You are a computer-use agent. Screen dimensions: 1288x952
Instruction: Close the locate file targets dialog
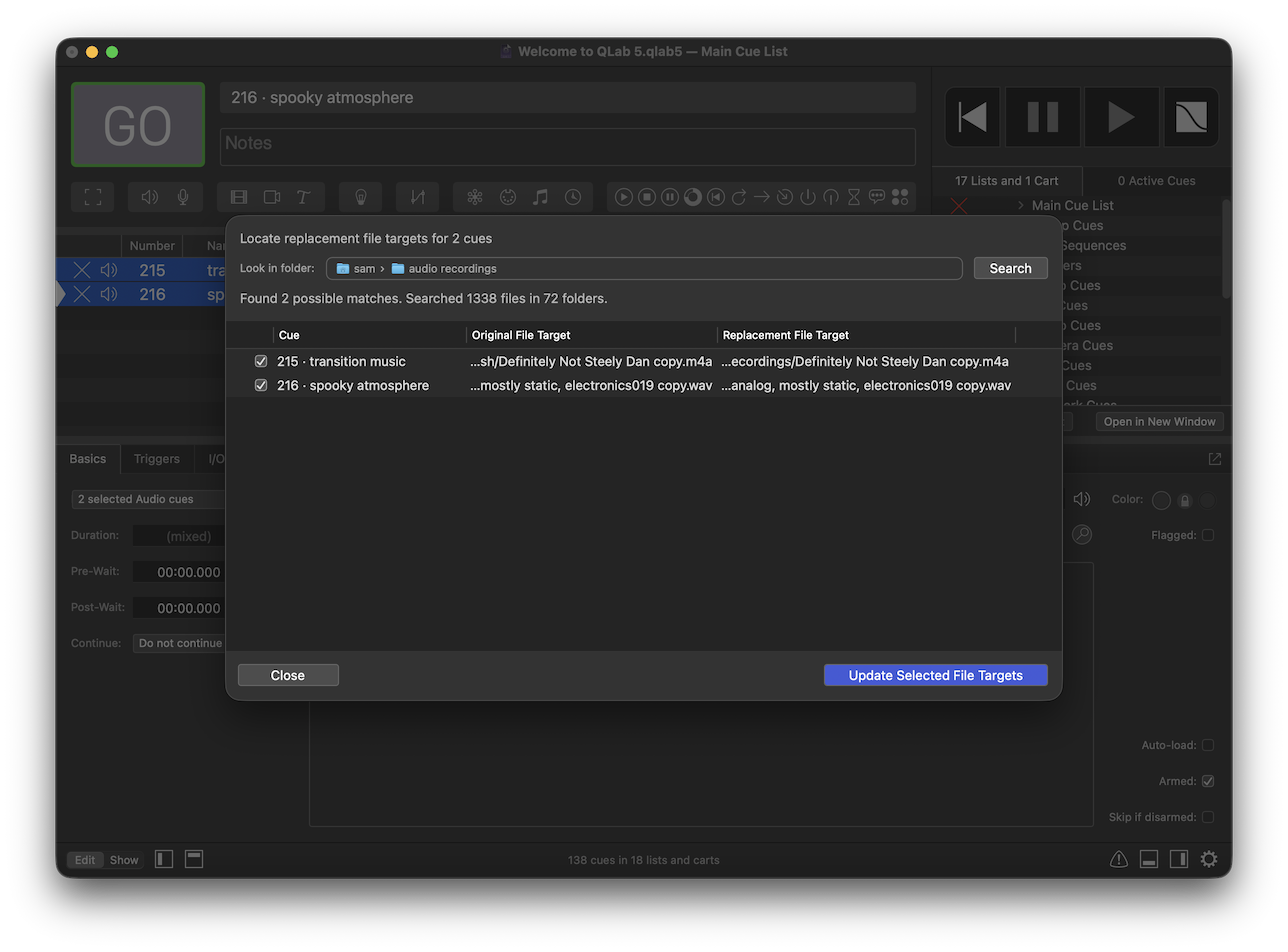[288, 675]
